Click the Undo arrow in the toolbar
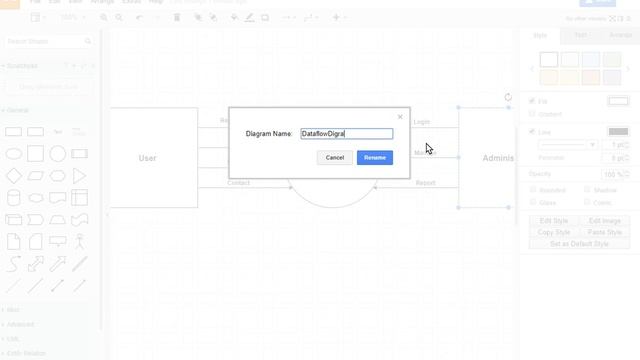This screenshot has width=640, height=360. click(x=139, y=18)
